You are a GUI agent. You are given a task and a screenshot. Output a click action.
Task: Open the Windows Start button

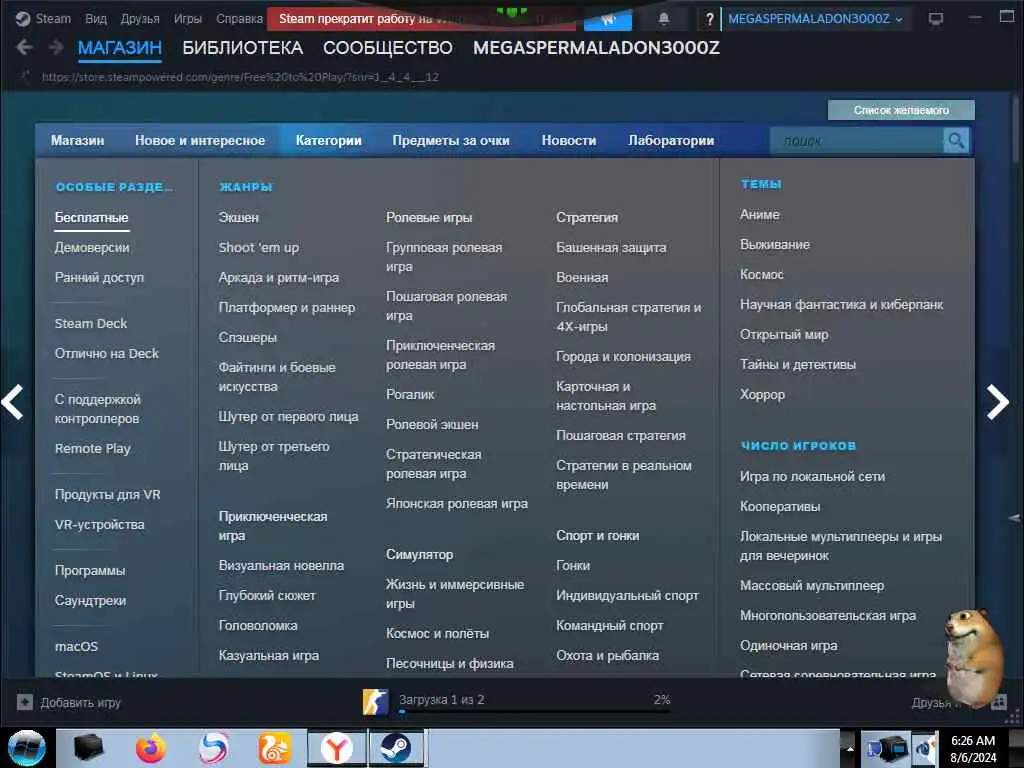(26, 748)
